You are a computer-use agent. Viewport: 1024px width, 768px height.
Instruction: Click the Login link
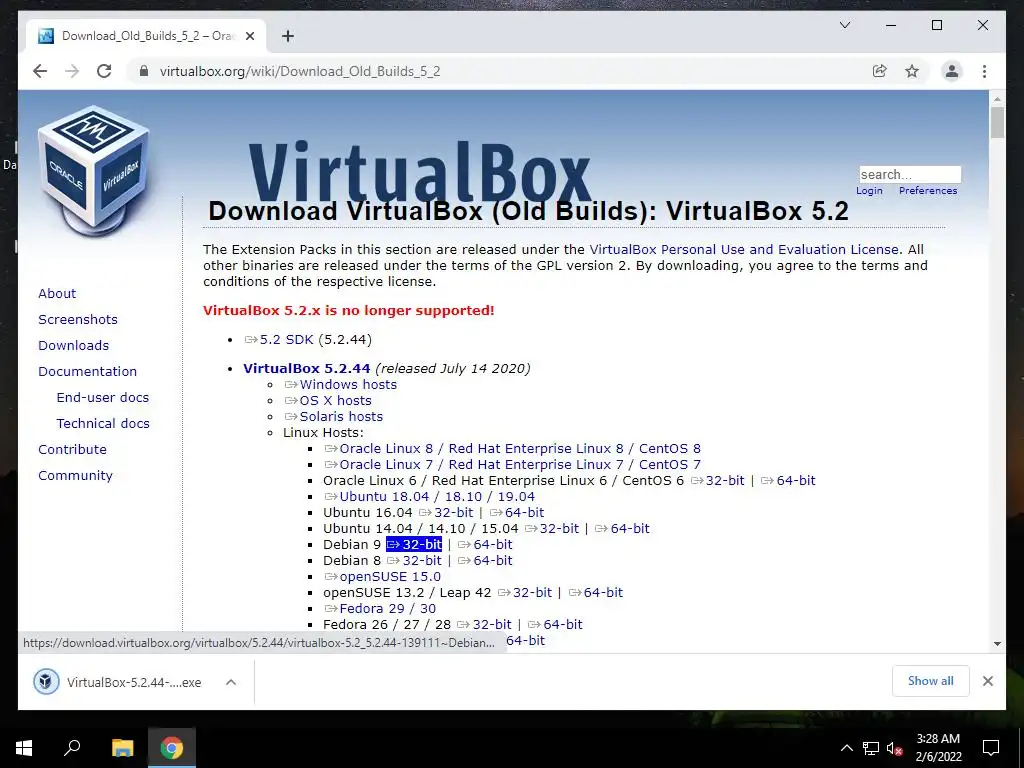click(869, 191)
